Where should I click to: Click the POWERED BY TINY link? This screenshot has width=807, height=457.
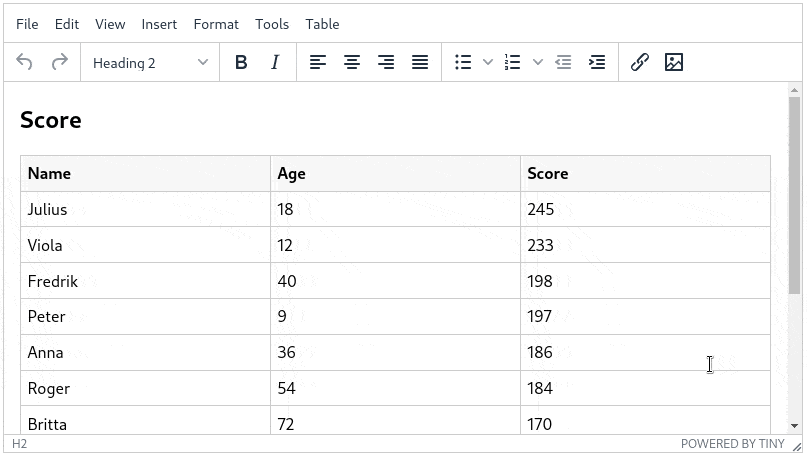pos(733,444)
